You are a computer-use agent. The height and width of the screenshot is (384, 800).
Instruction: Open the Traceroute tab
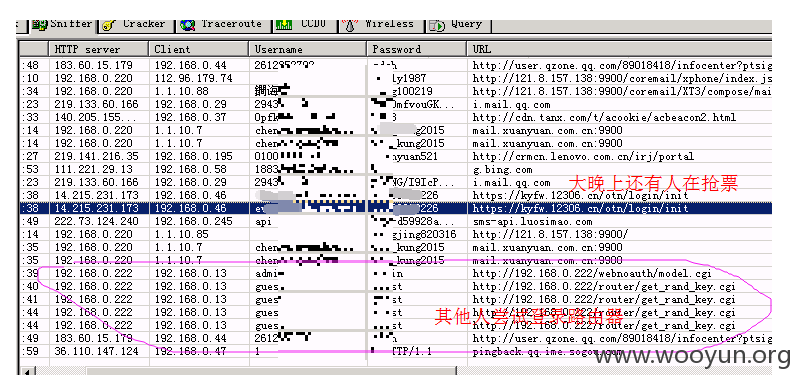pos(222,24)
